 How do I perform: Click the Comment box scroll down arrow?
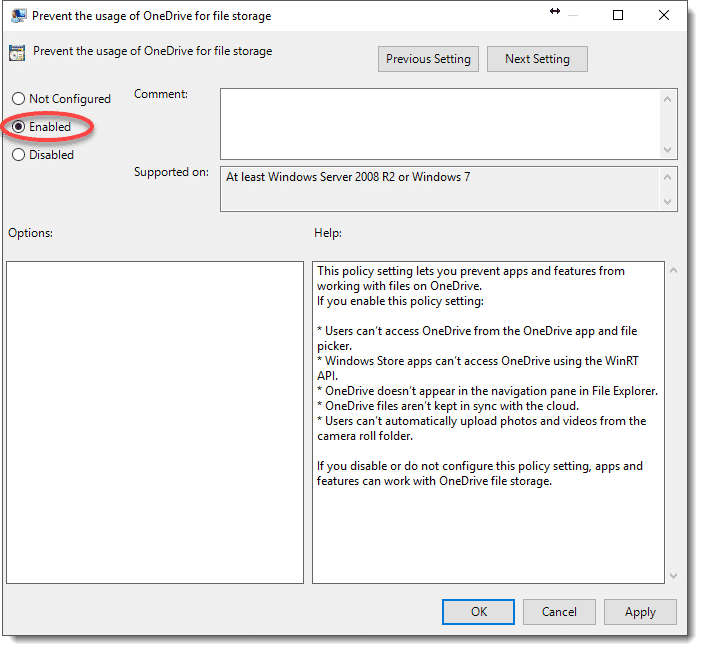[668, 150]
